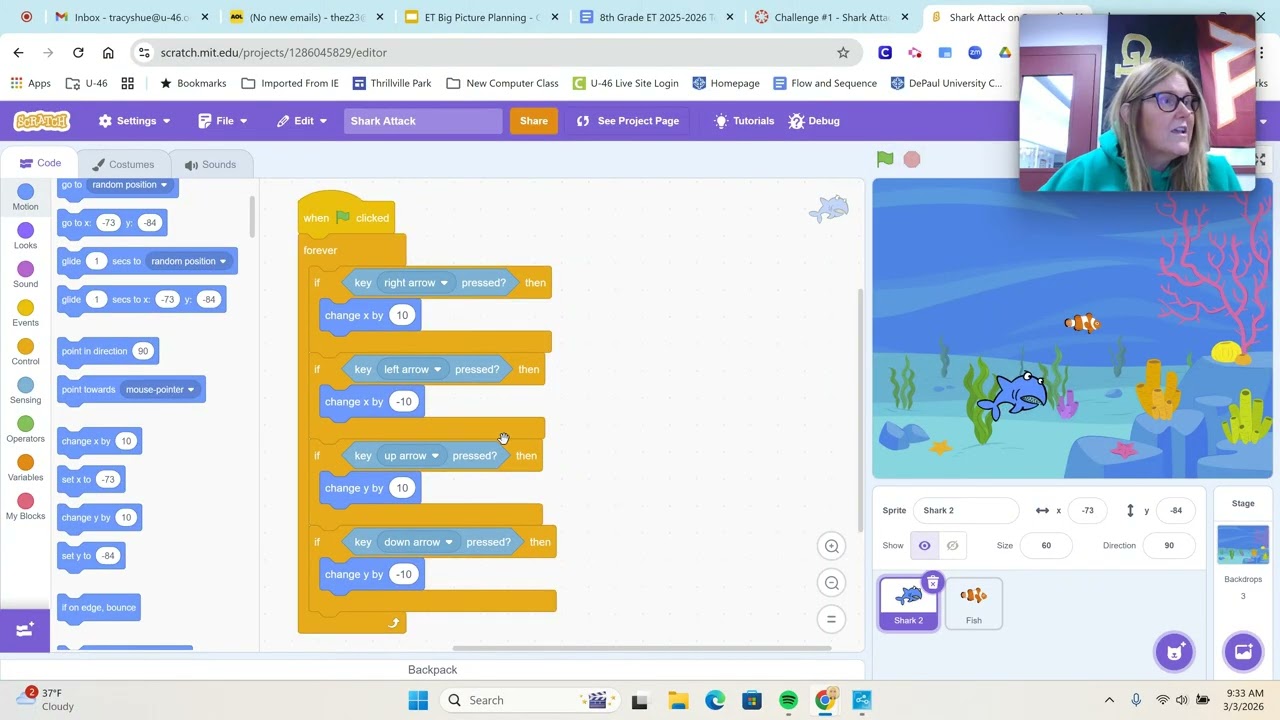Viewport: 1280px width, 720px height.
Task: Switch to the Costumes tab
Action: pos(122,164)
